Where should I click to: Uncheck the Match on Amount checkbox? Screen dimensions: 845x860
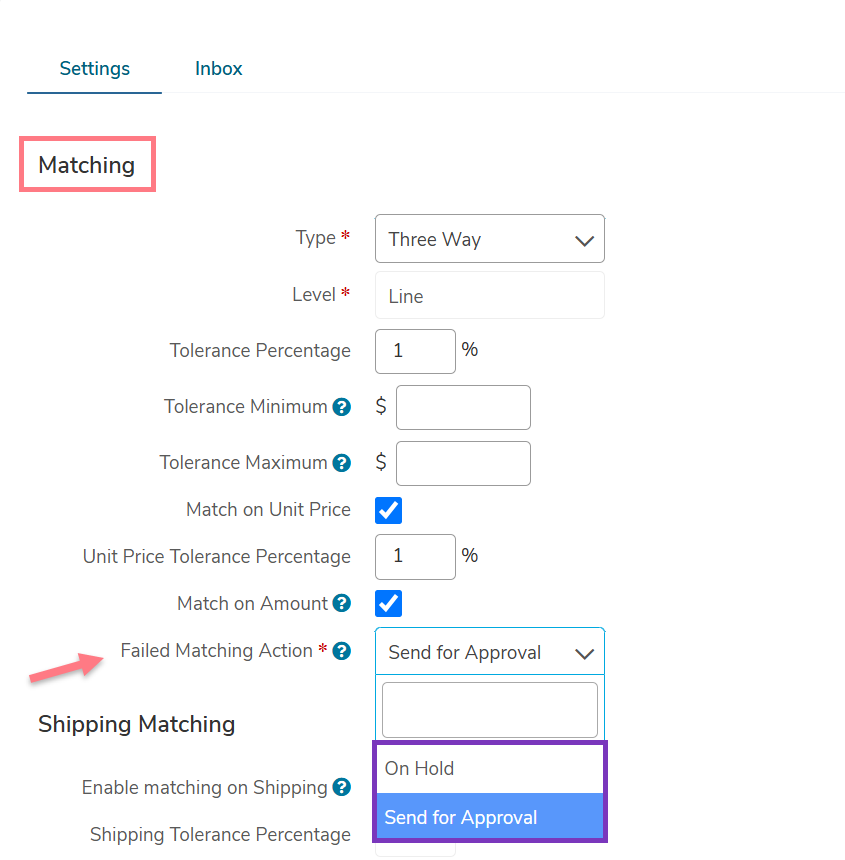[388, 603]
